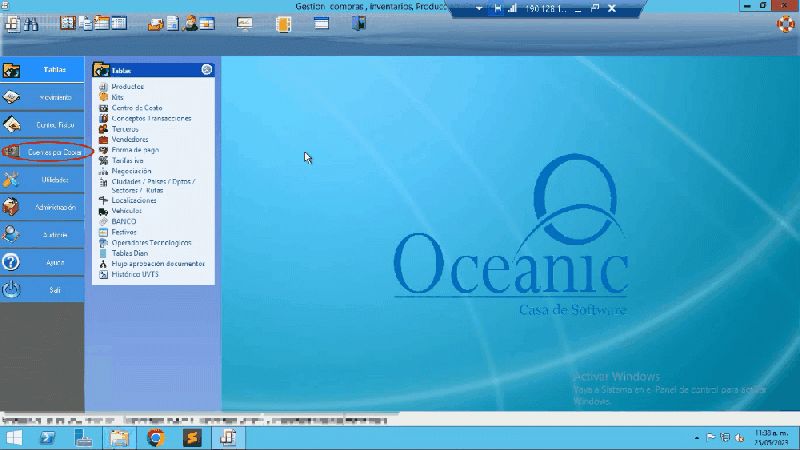Screen dimensions: 800x450
Task: Open the Productos table
Action: 127,87
